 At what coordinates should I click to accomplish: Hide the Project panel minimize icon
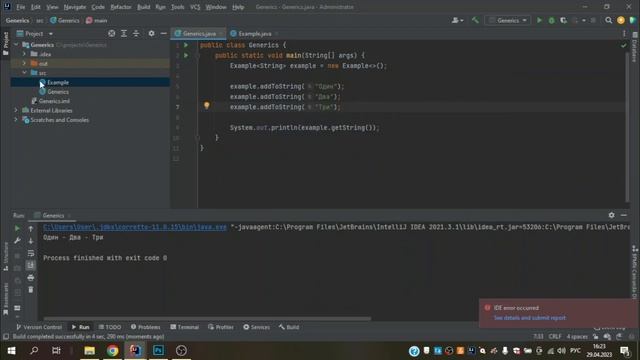[x=163, y=33]
